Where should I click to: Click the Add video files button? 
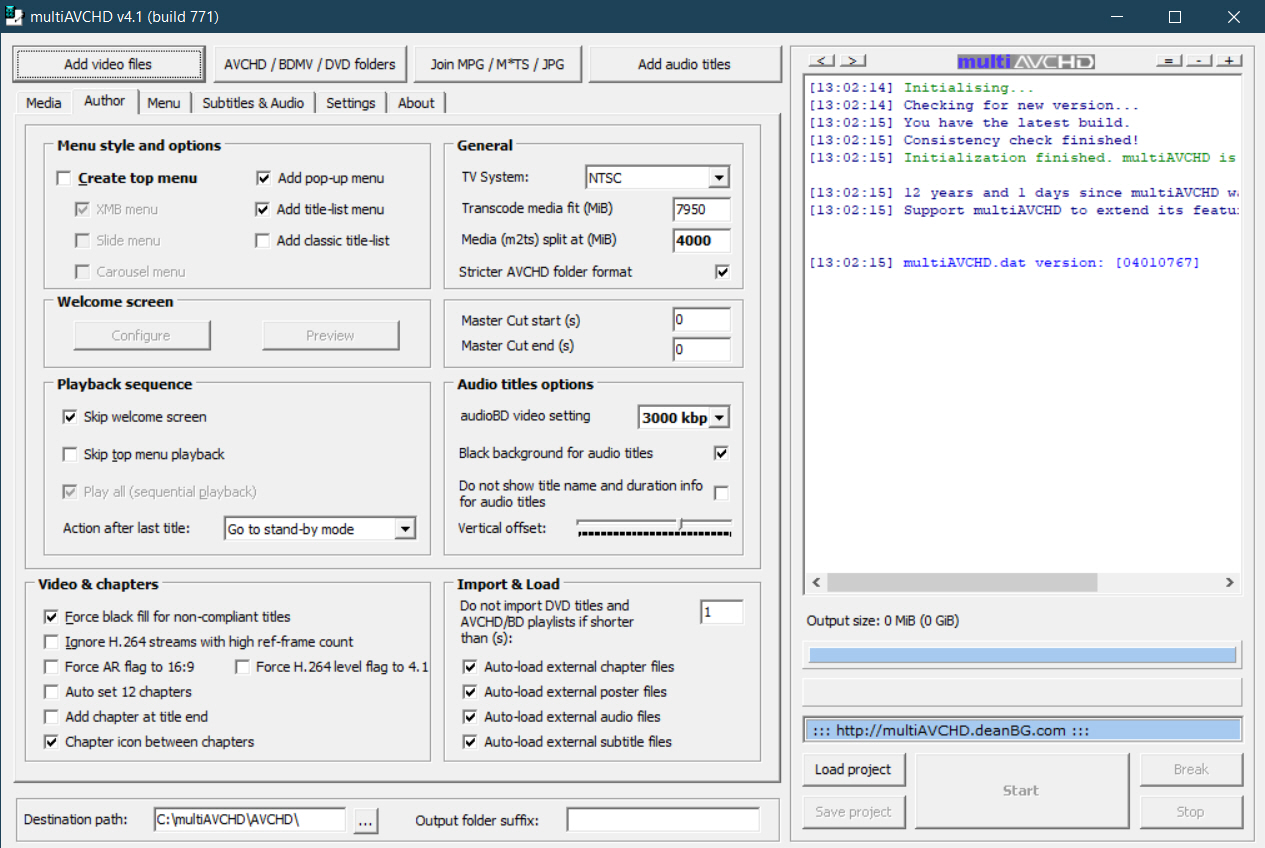[x=108, y=64]
